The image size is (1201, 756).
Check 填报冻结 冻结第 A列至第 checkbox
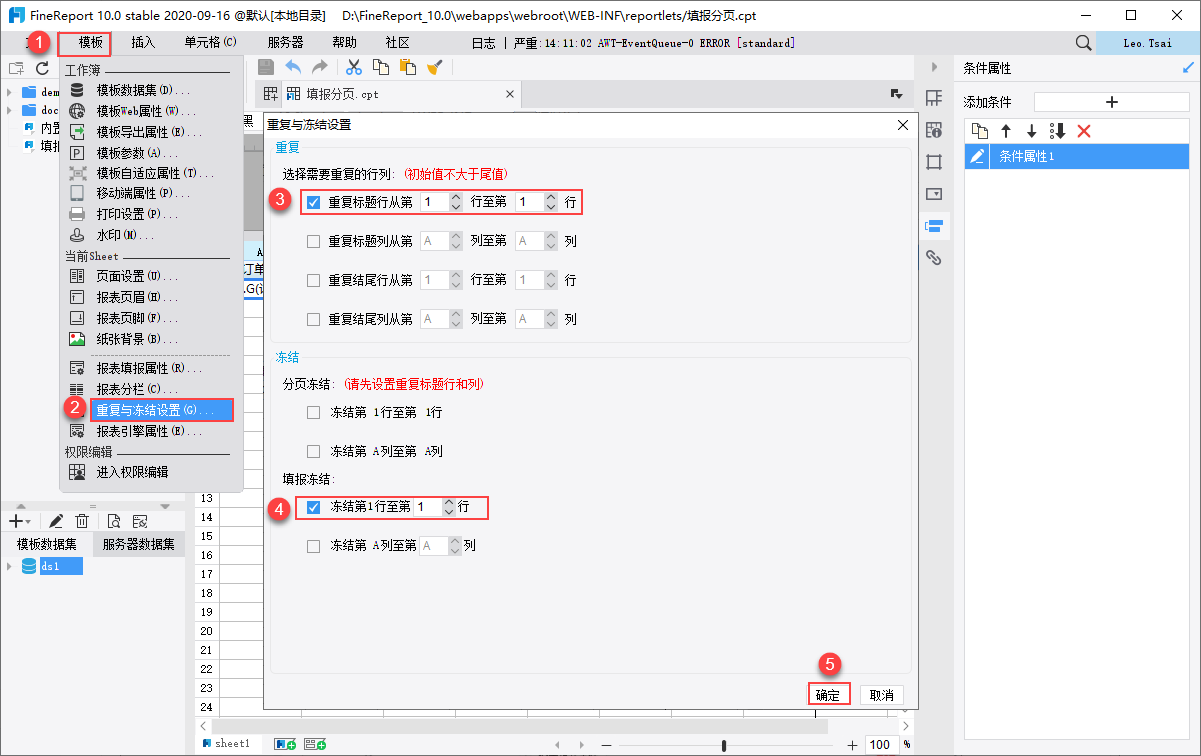(x=313, y=546)
